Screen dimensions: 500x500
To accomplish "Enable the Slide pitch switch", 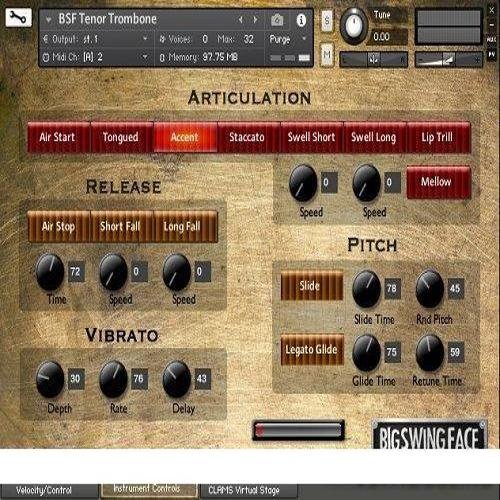I will point(311,286).
